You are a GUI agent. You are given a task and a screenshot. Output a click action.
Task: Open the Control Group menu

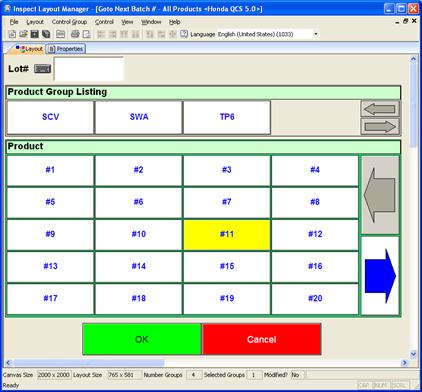(69, 22)
